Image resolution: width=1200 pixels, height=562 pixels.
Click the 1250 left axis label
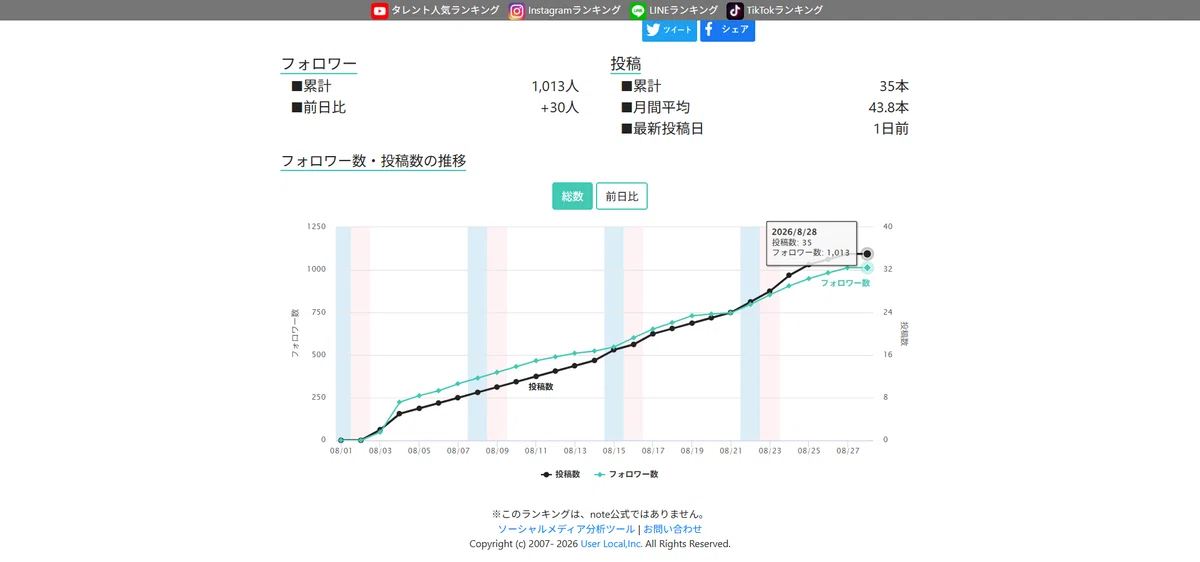click(x=316, y=227)
